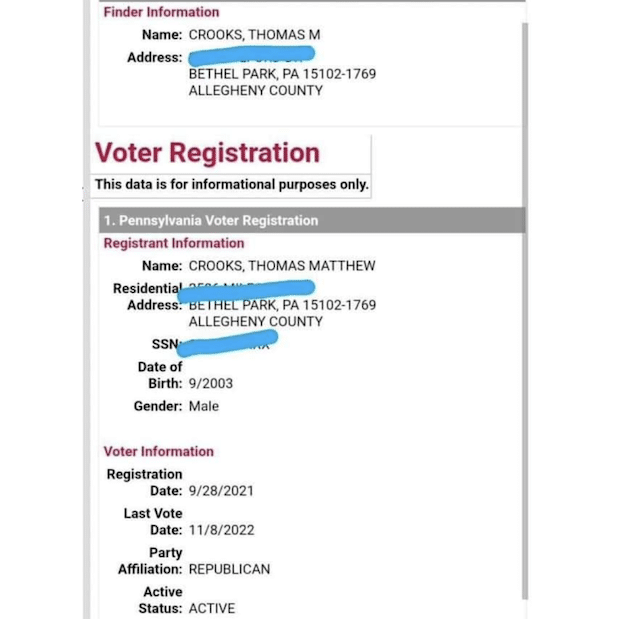Click the blue redaction mark over SSN

[x=232, y=342]
